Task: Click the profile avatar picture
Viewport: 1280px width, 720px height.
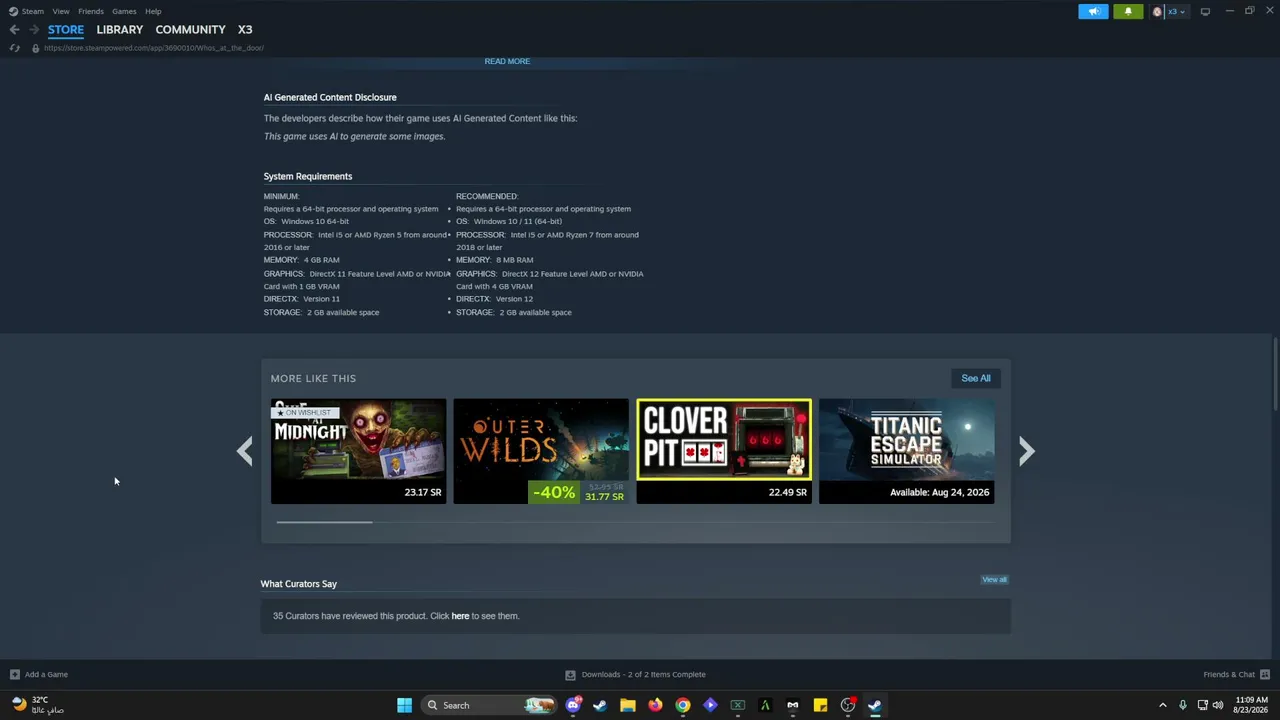Action: pos(1158,12)
